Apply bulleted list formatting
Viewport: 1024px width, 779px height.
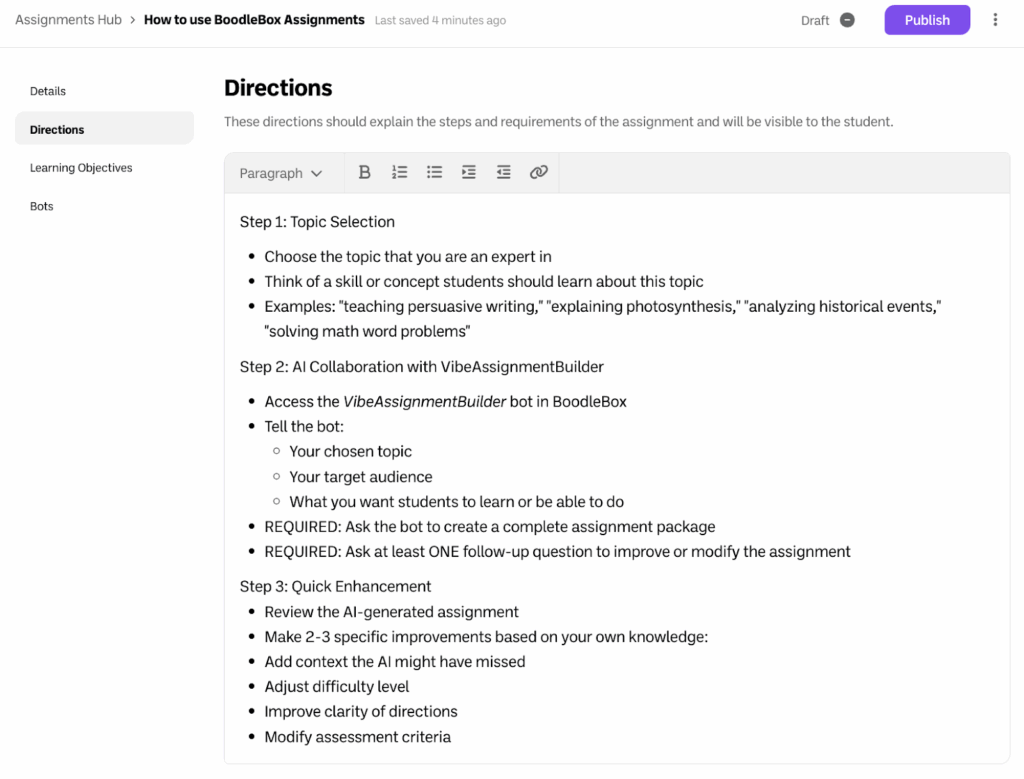pos(434,172)
